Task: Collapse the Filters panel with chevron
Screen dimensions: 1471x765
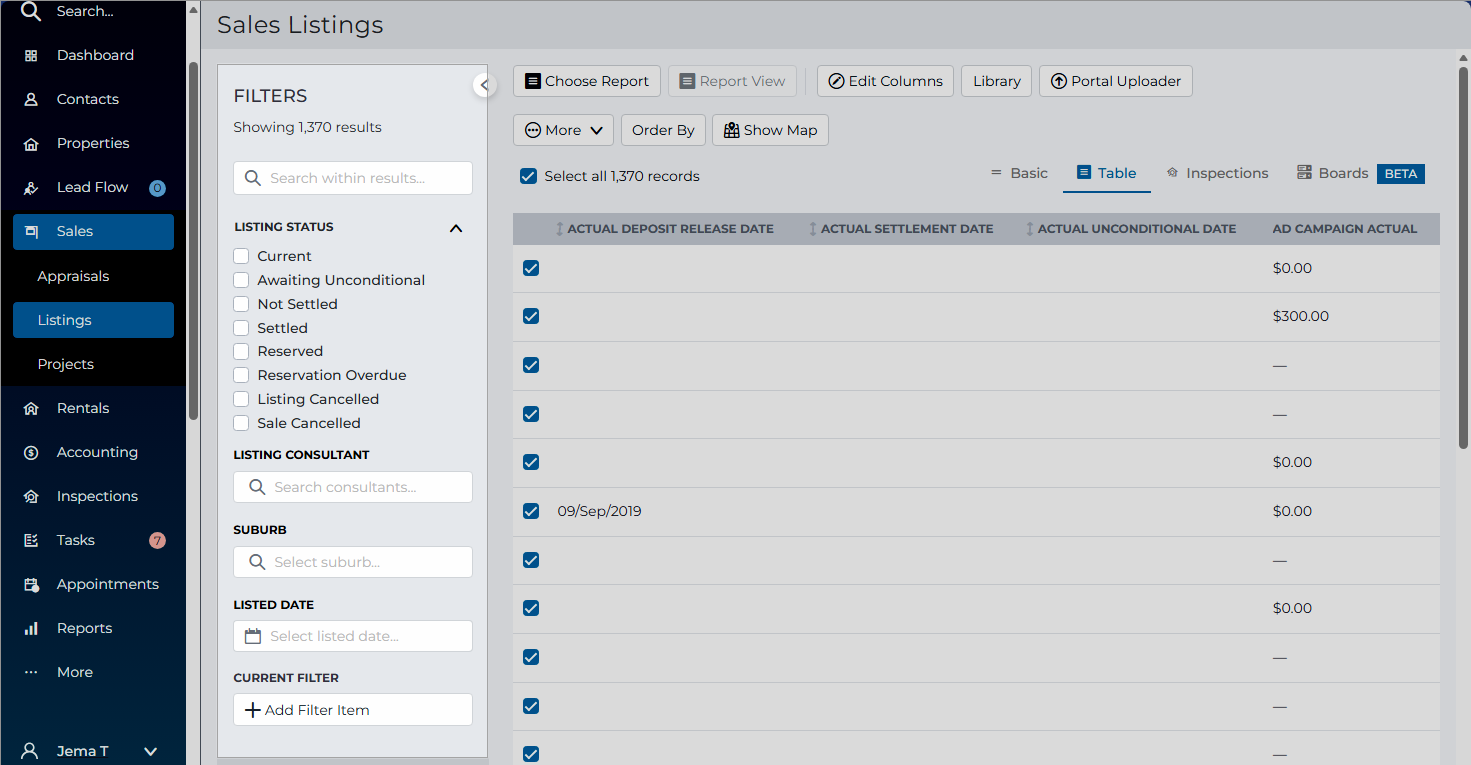Action: coord(485,85)
